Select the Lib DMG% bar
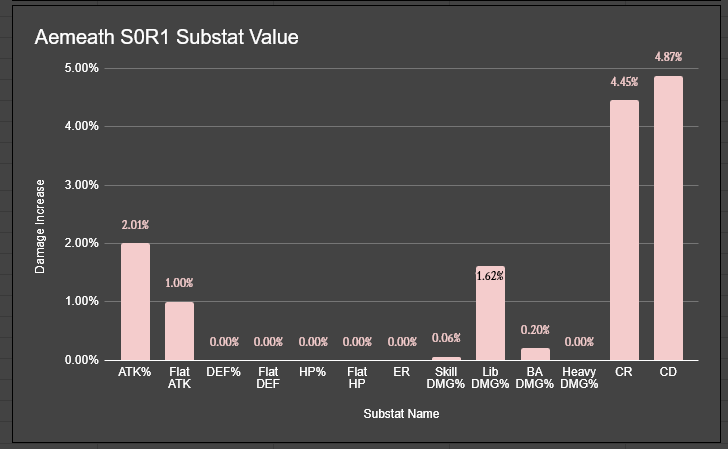The image size is (728, 449). click(490, 313)
